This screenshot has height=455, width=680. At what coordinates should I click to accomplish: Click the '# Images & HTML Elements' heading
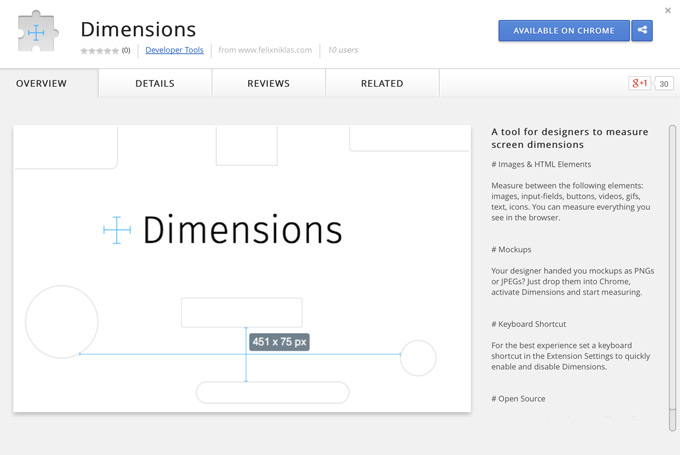click(x=541, y=164)
